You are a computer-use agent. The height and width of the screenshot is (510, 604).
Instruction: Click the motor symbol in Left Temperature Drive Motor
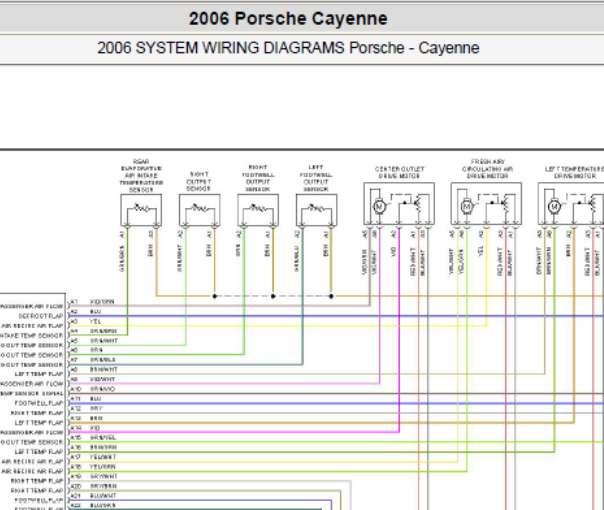554,207
